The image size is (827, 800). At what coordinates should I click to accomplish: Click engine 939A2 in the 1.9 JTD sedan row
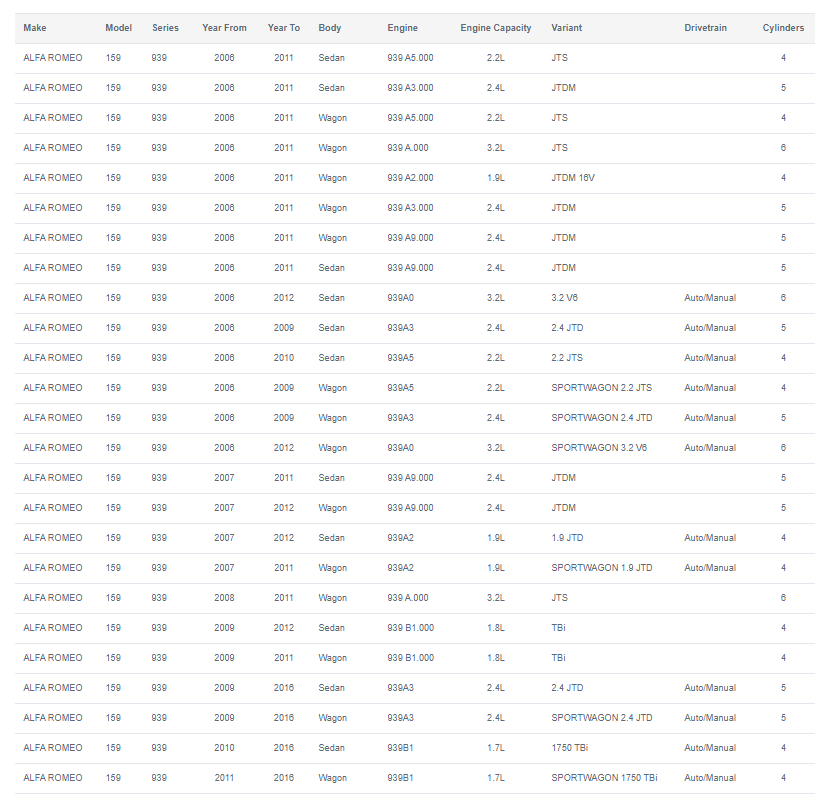point(400,538)
